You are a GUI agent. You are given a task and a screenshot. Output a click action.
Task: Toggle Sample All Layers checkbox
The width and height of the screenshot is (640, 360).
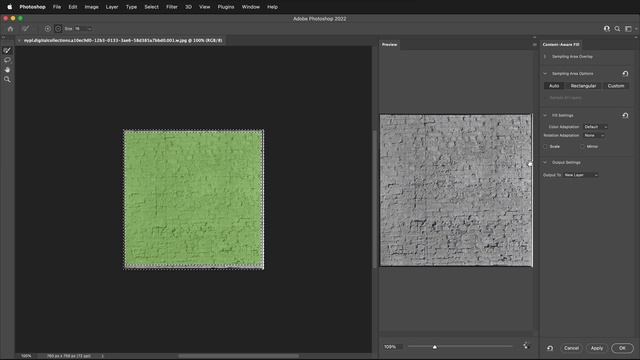[546, 98]
